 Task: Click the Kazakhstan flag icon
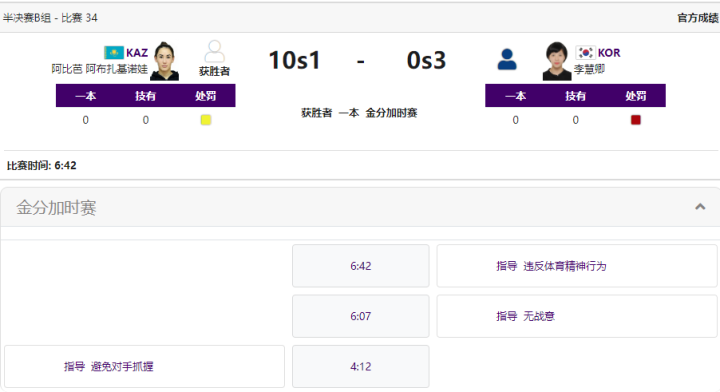(x=113, y=52)
